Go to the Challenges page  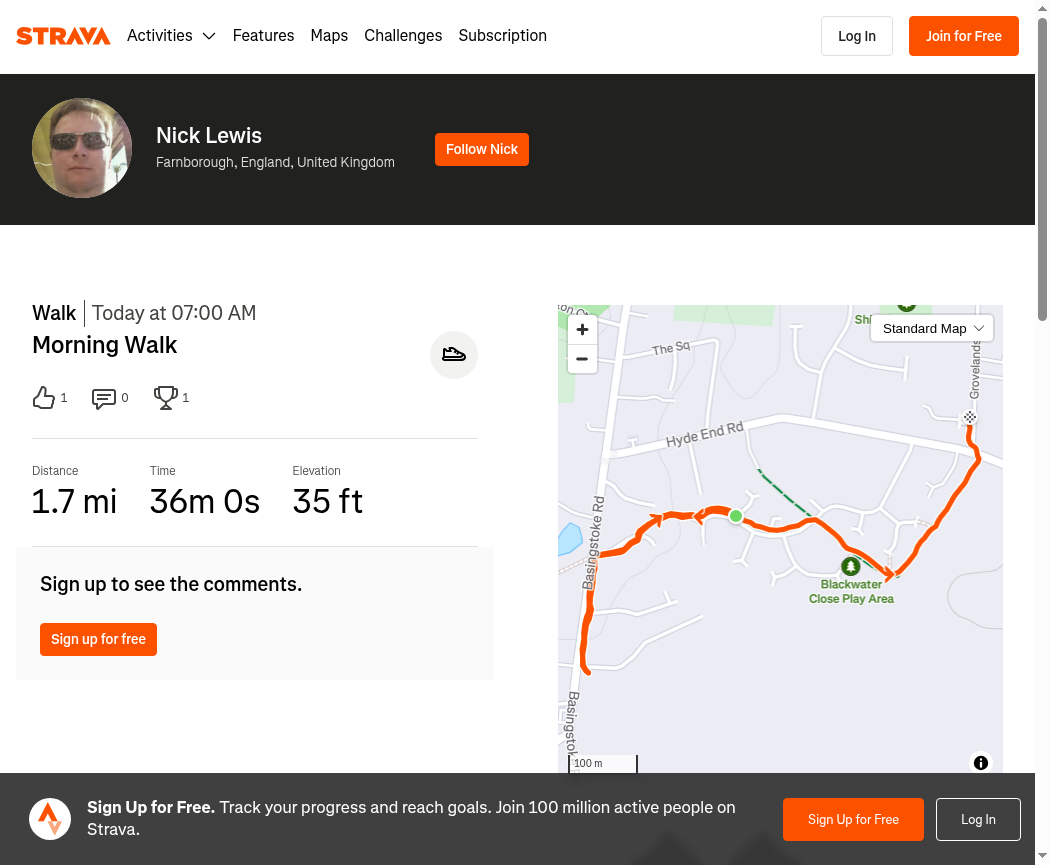(x=403, y=35)
